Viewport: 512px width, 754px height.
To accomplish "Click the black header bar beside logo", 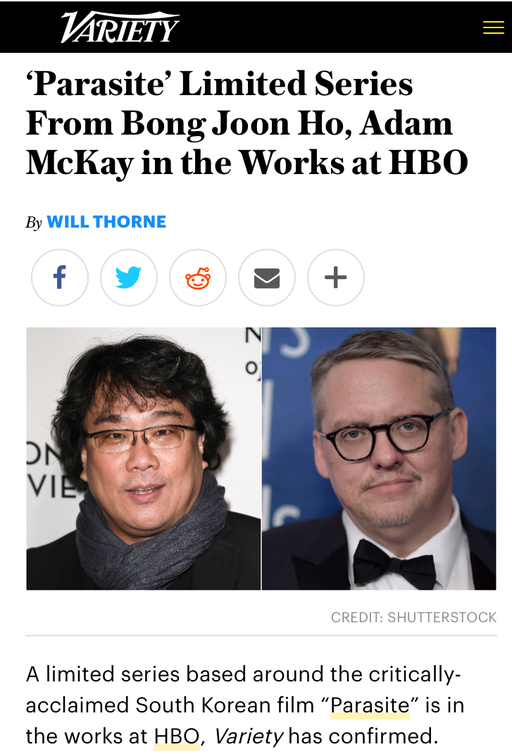I will (331, 27).
